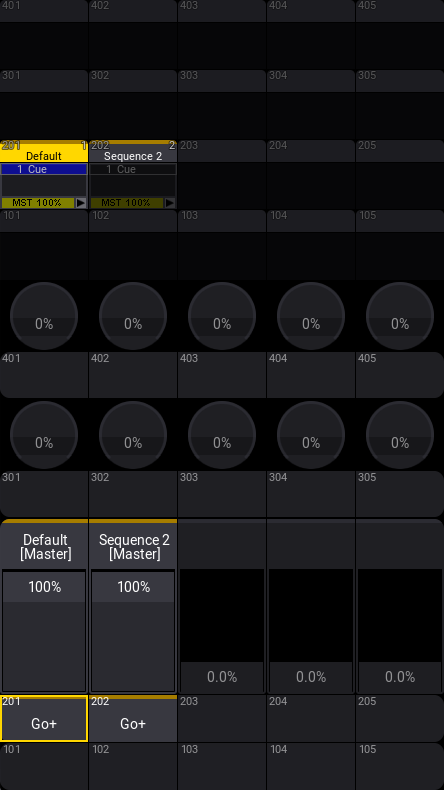Click the 1 Cue row under Sequence 2

(x=133, y=169)
